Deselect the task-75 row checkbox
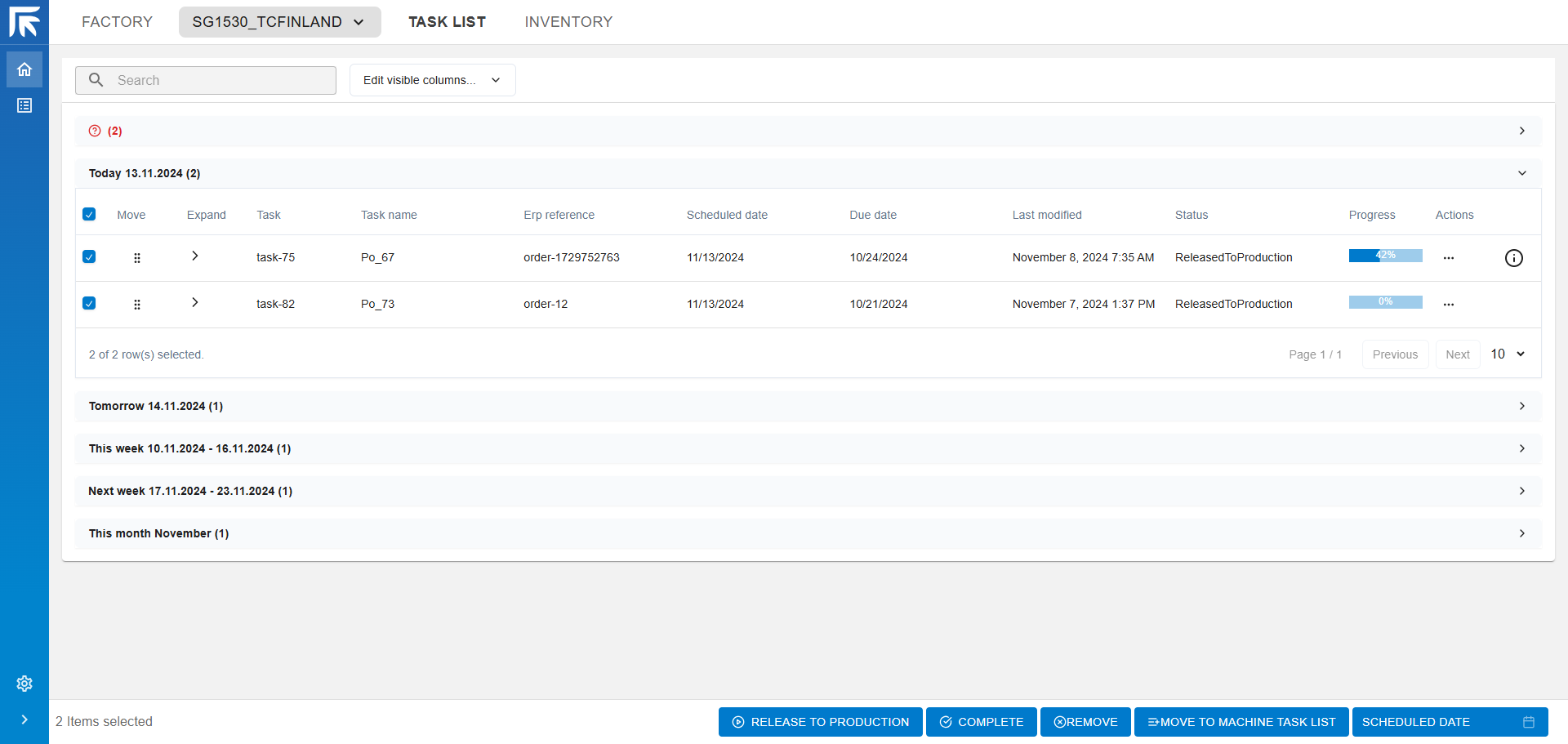Image resolution: width=1568 pixels, height=744 pixels. (89, 256)
